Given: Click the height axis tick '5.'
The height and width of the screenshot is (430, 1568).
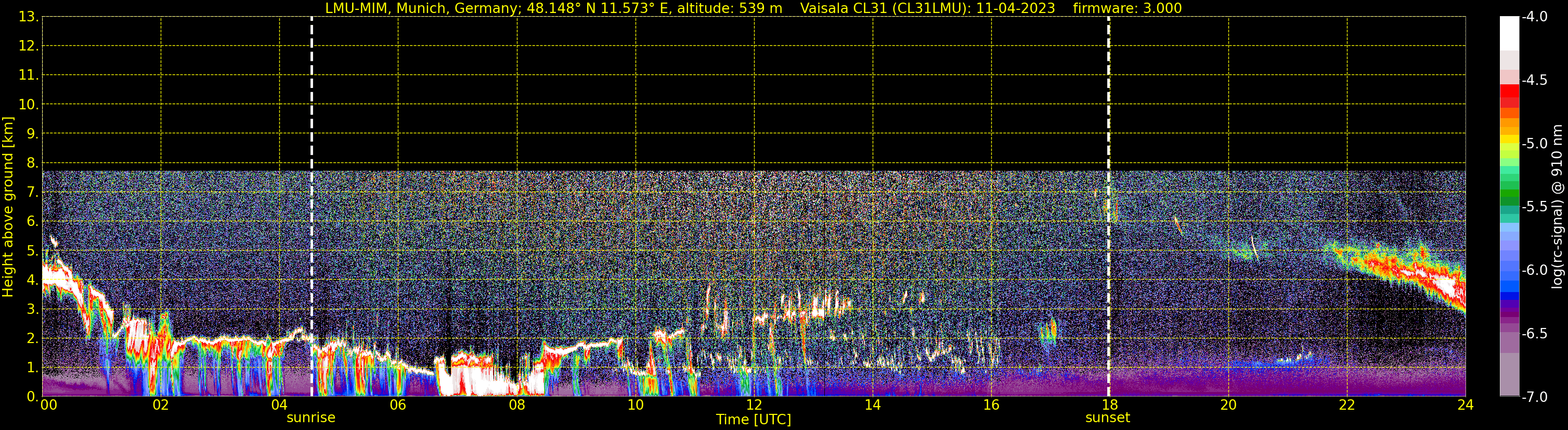Looking at the screenshot, I should point(33,251).
